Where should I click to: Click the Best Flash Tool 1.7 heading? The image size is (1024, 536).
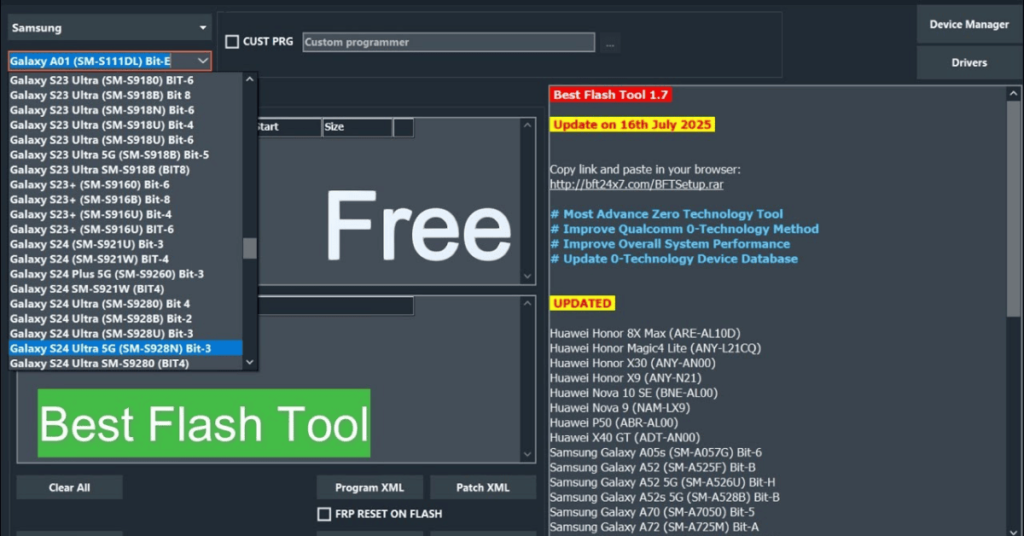pyautogui.click(x=611, y=95)
